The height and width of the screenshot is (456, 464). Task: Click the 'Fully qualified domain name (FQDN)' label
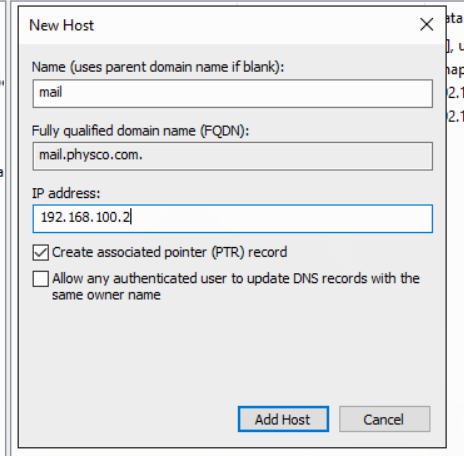(x=140, y=130)
